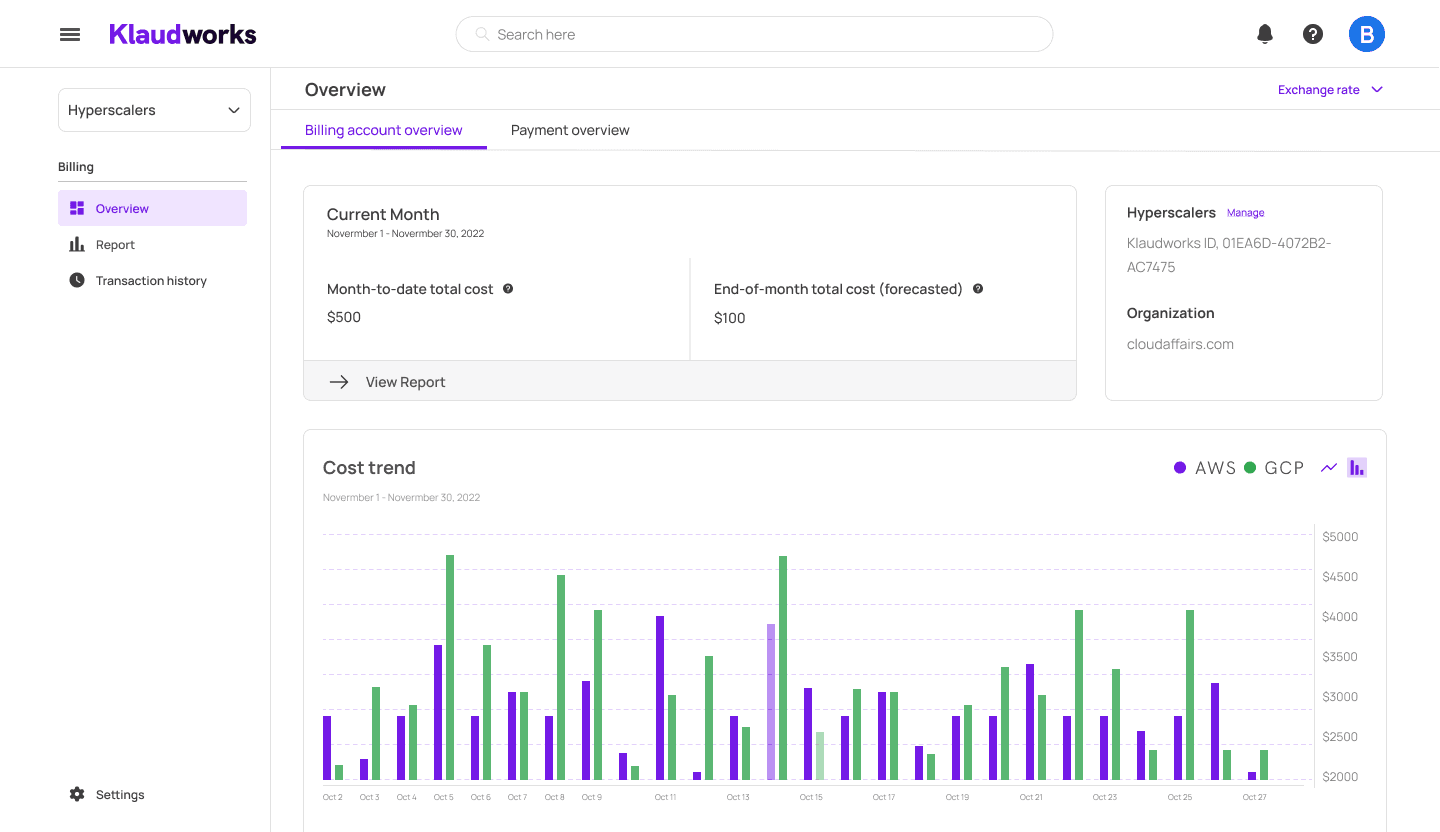1440x832 pixels.
Task: Toggle the AWS series in legend
Action: pyautogui.click(x=1205, y=467)
